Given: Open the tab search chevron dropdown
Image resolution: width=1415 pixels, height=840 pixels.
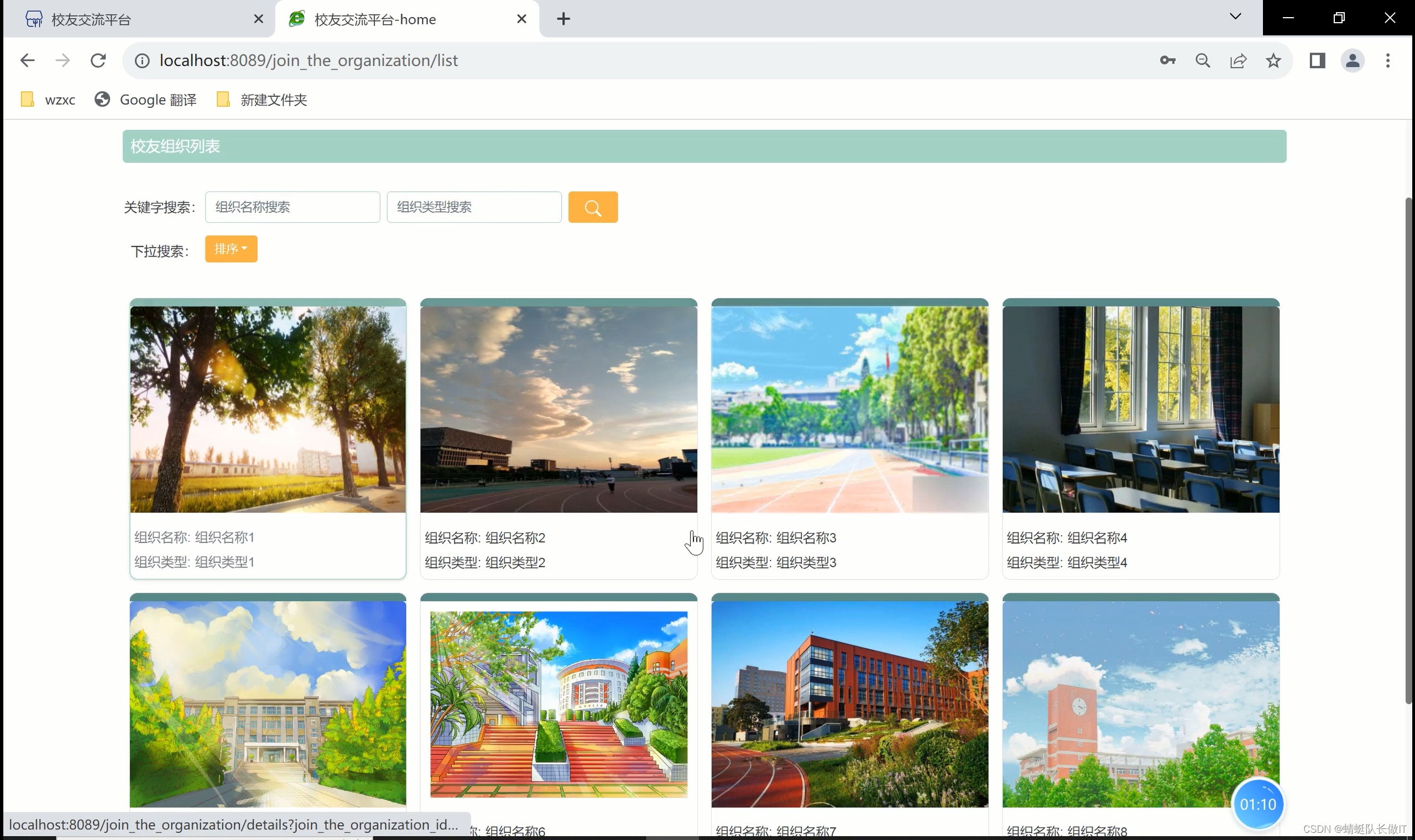Looking at the screenshot, I should point(1235,17).
